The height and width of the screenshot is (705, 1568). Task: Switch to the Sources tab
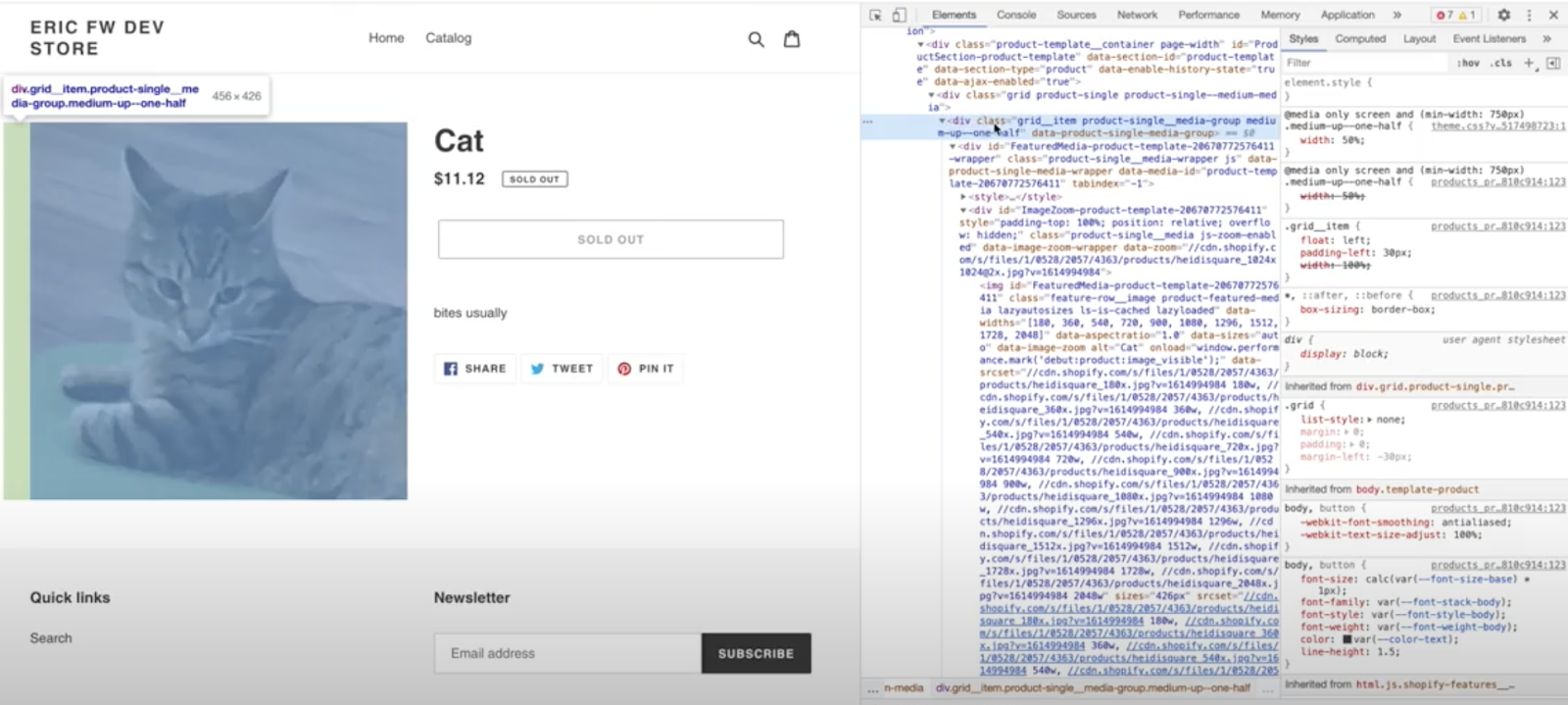[1076, 15]
